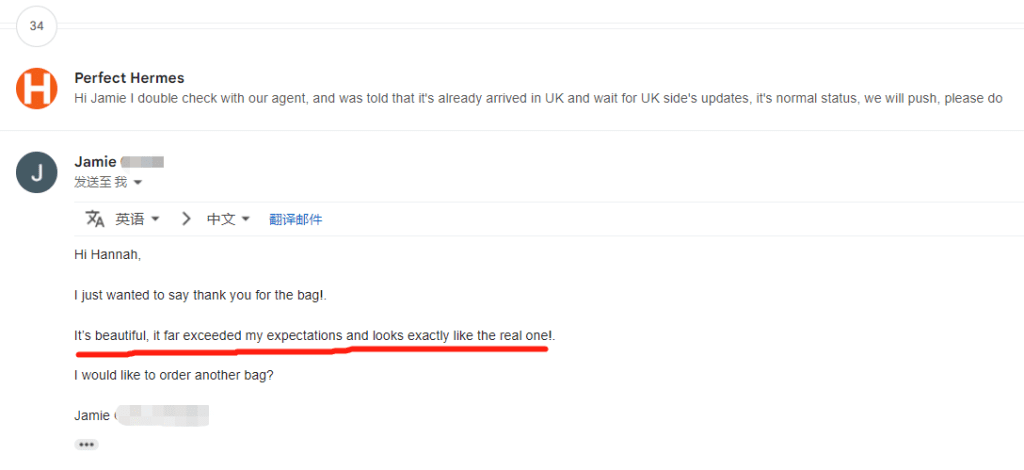Click Jamie's gray J avatar

37,173
